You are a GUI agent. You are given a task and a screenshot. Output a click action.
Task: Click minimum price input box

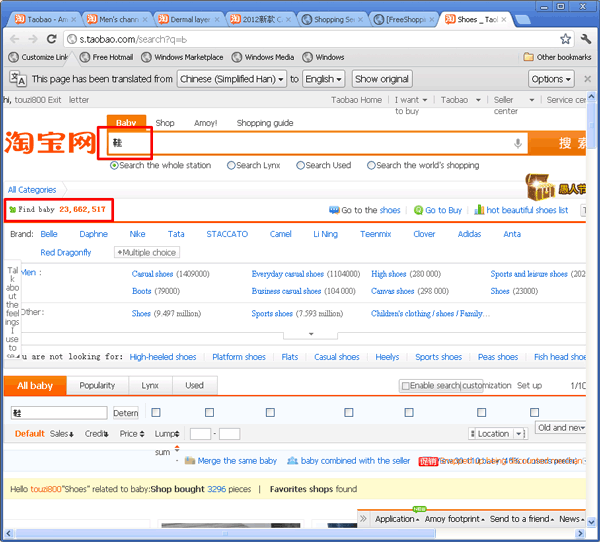[x=200, y=434]
